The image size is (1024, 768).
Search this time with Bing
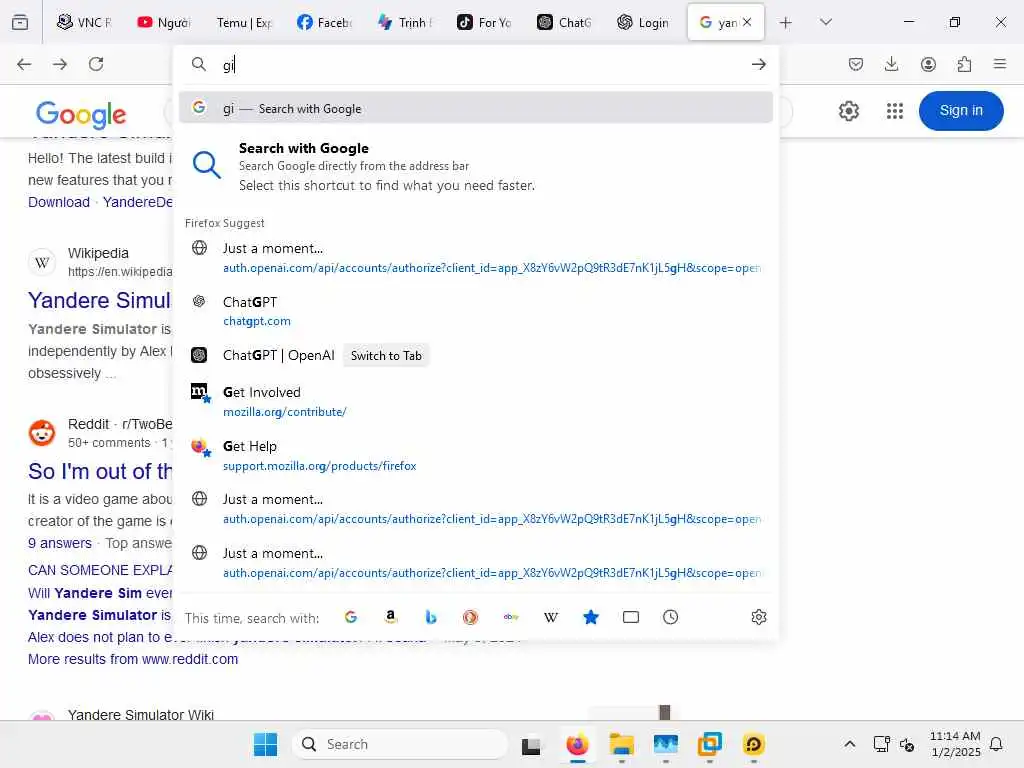tap(430, 617)
